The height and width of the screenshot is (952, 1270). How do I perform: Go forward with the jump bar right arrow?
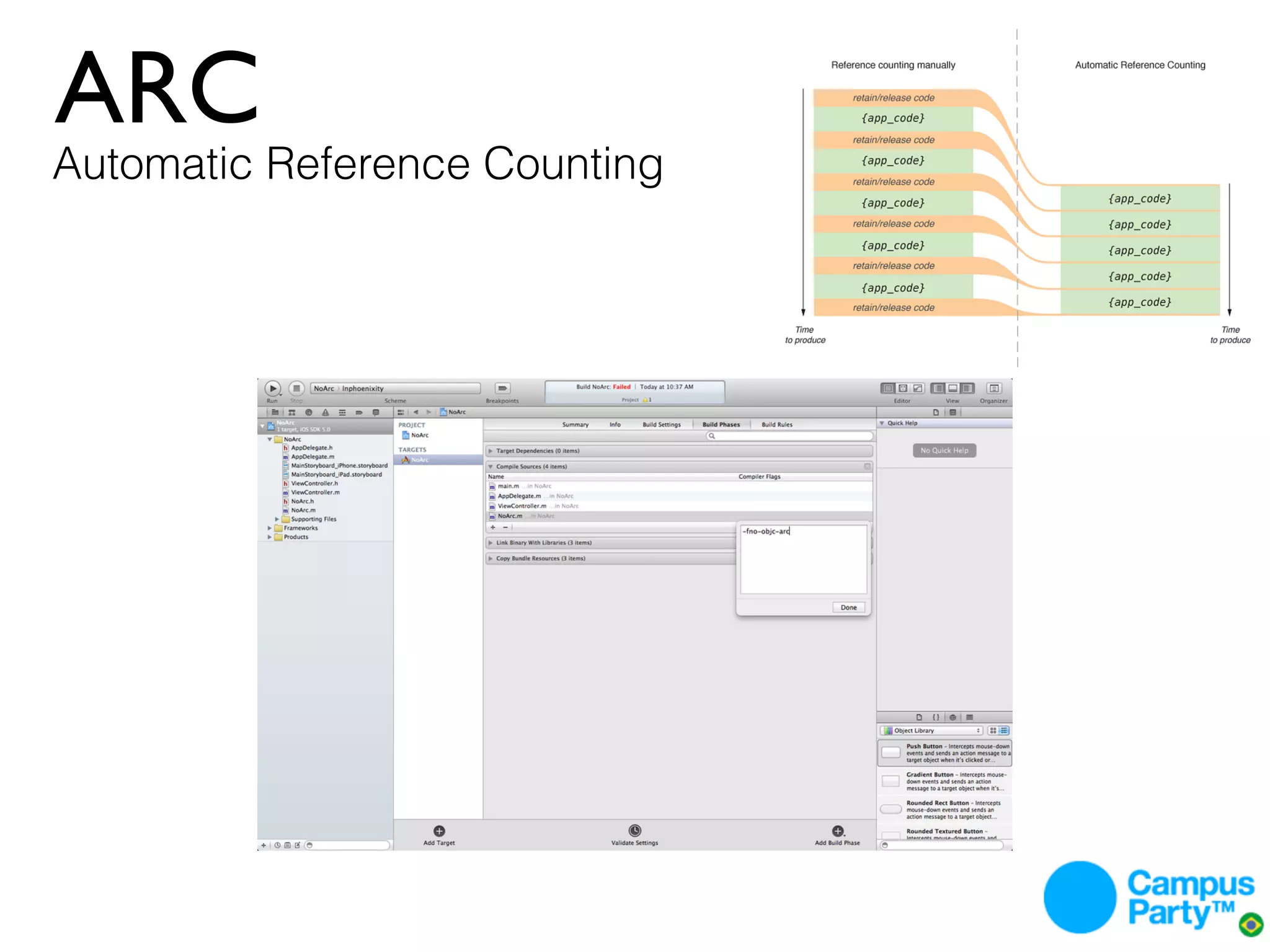[429, 412]
